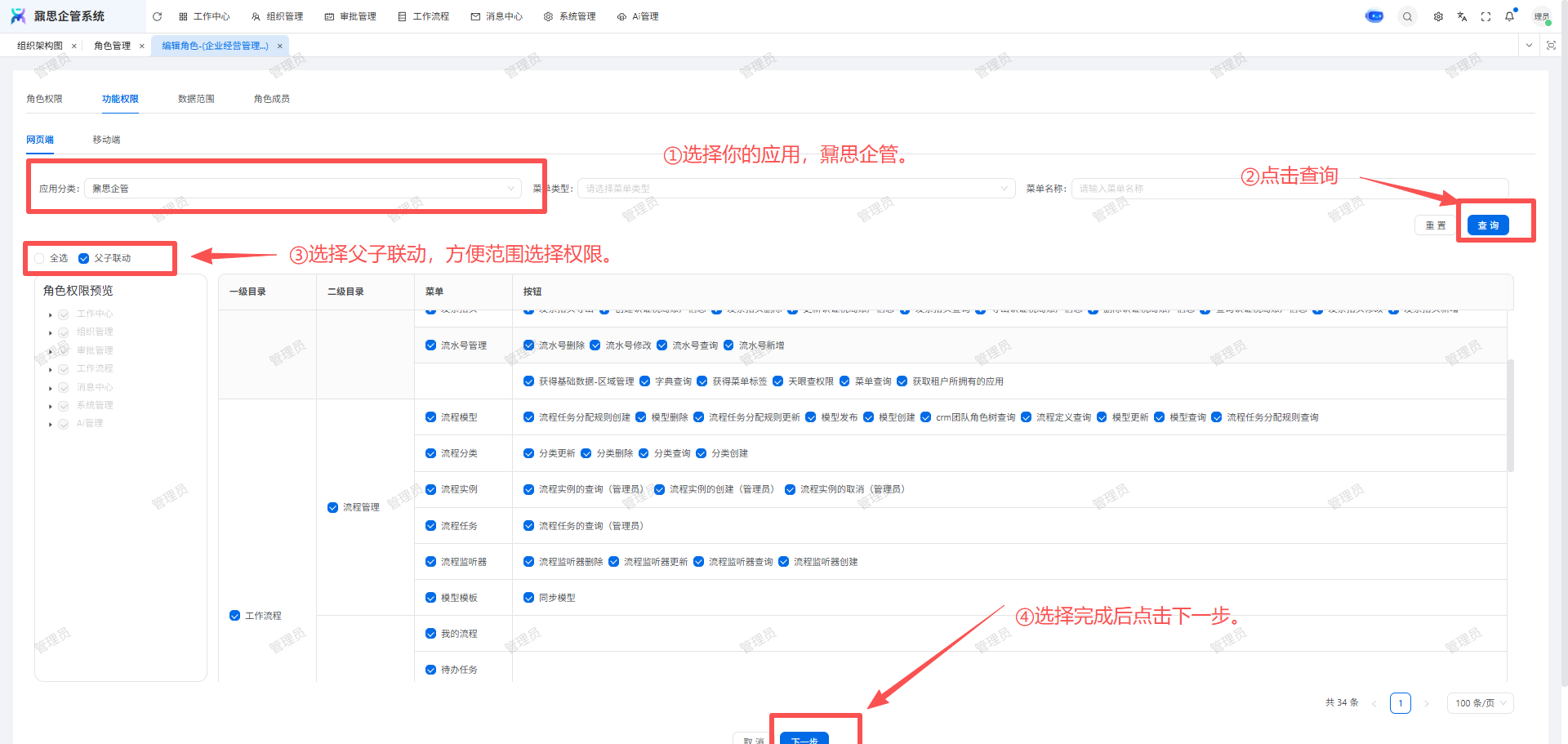The height and width of the screenshot is (744, 1568).
Task: Click the 菜单名称 input field
Action: point(1289,189)
